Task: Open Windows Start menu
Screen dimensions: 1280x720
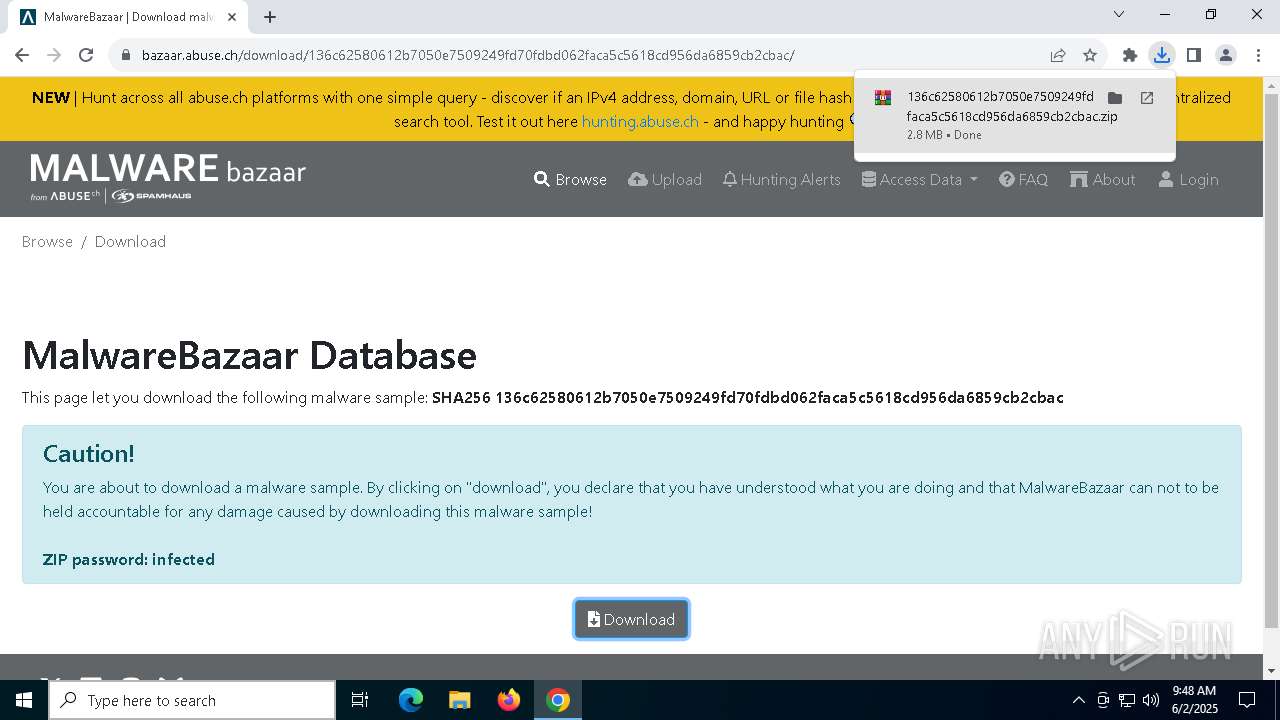Action: (x=24, y=700)
